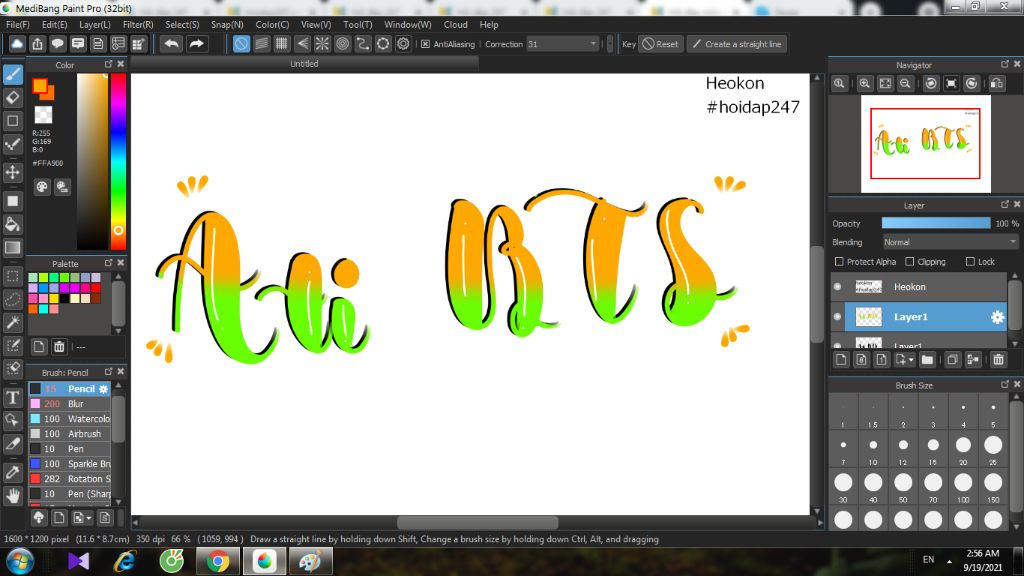Choose the Airbrush brush
Viewport: 1024px width, 576px height.
tap(69, 434)
